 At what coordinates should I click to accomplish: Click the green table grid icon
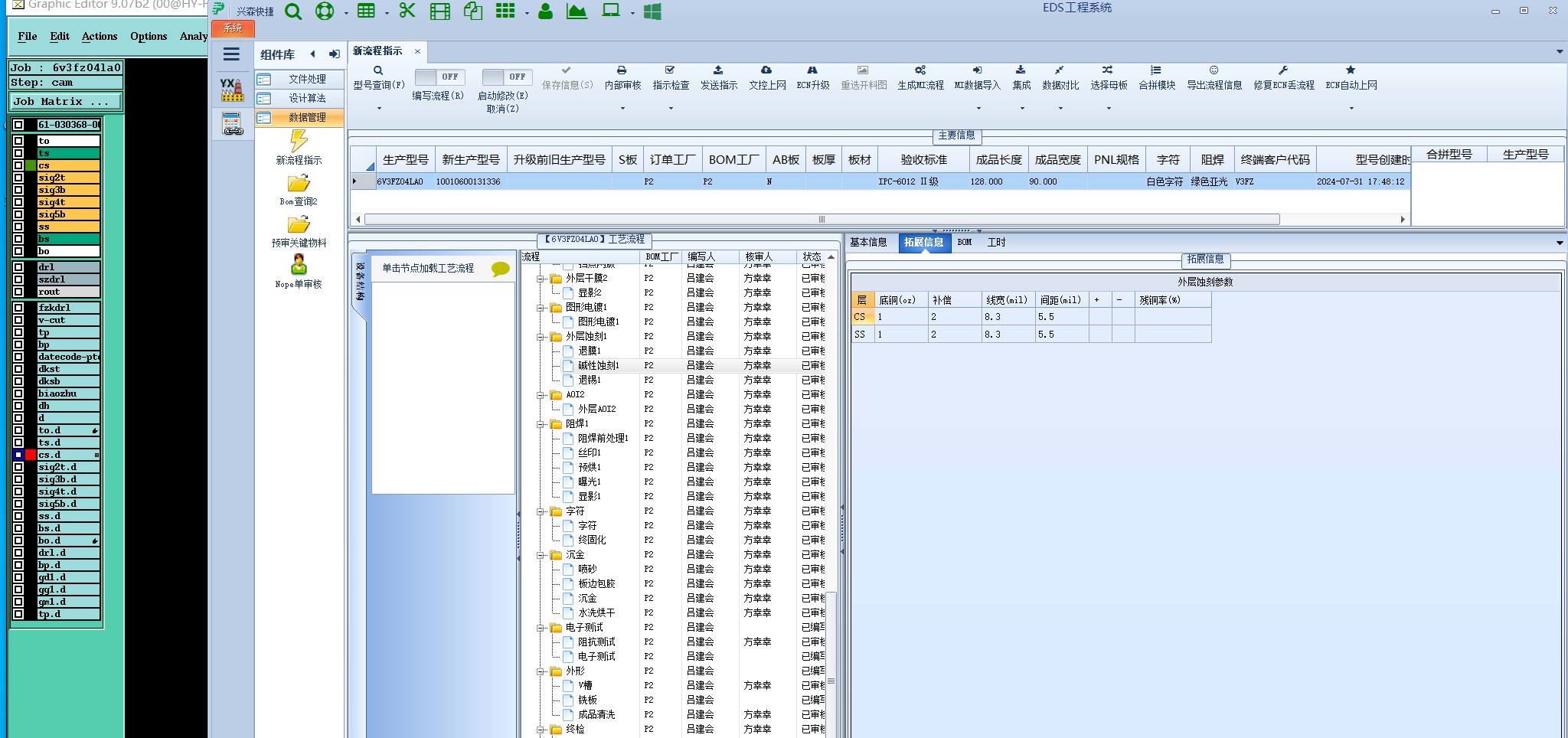[367, 11]
